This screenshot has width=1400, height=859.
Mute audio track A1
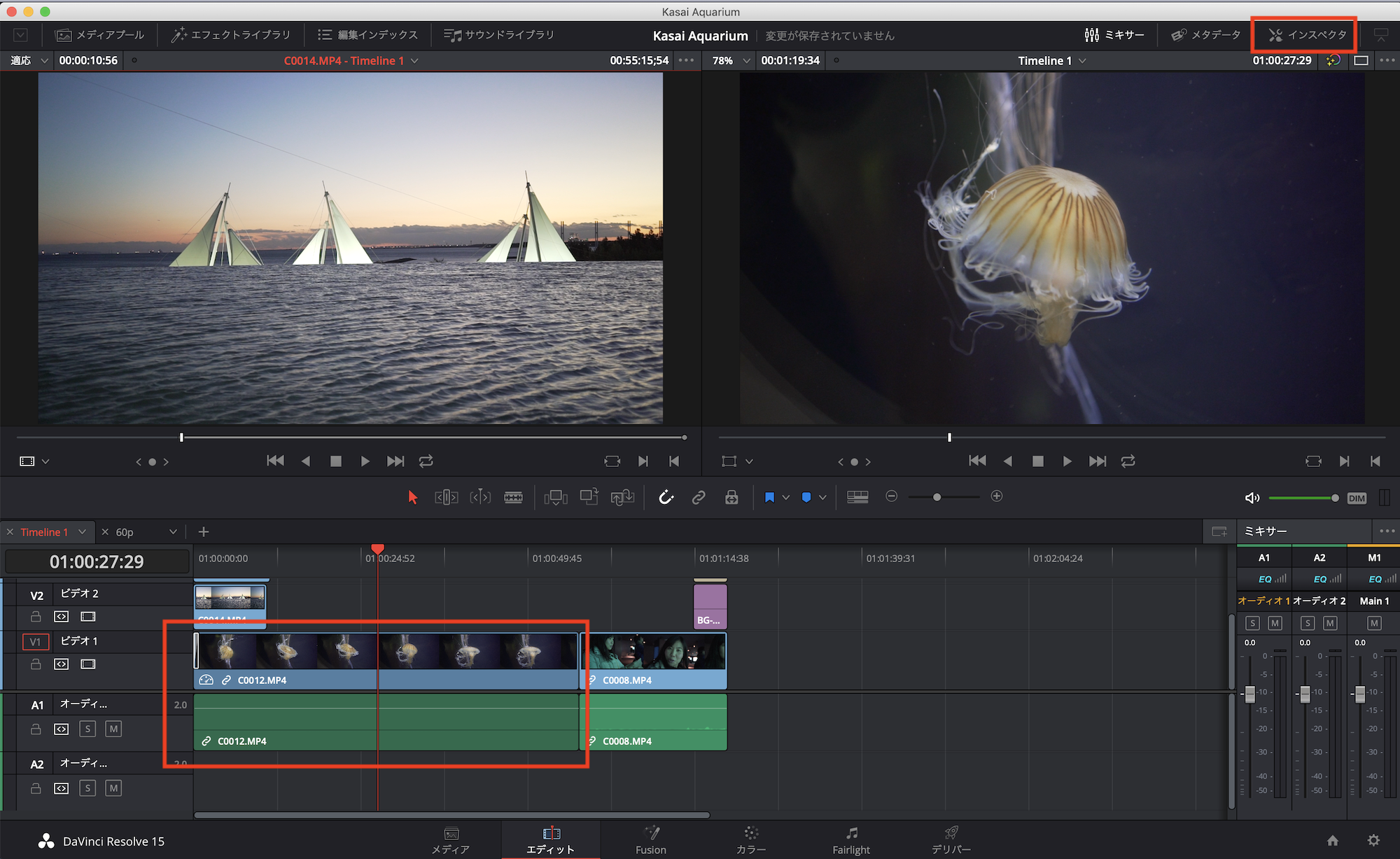(113, 729)
